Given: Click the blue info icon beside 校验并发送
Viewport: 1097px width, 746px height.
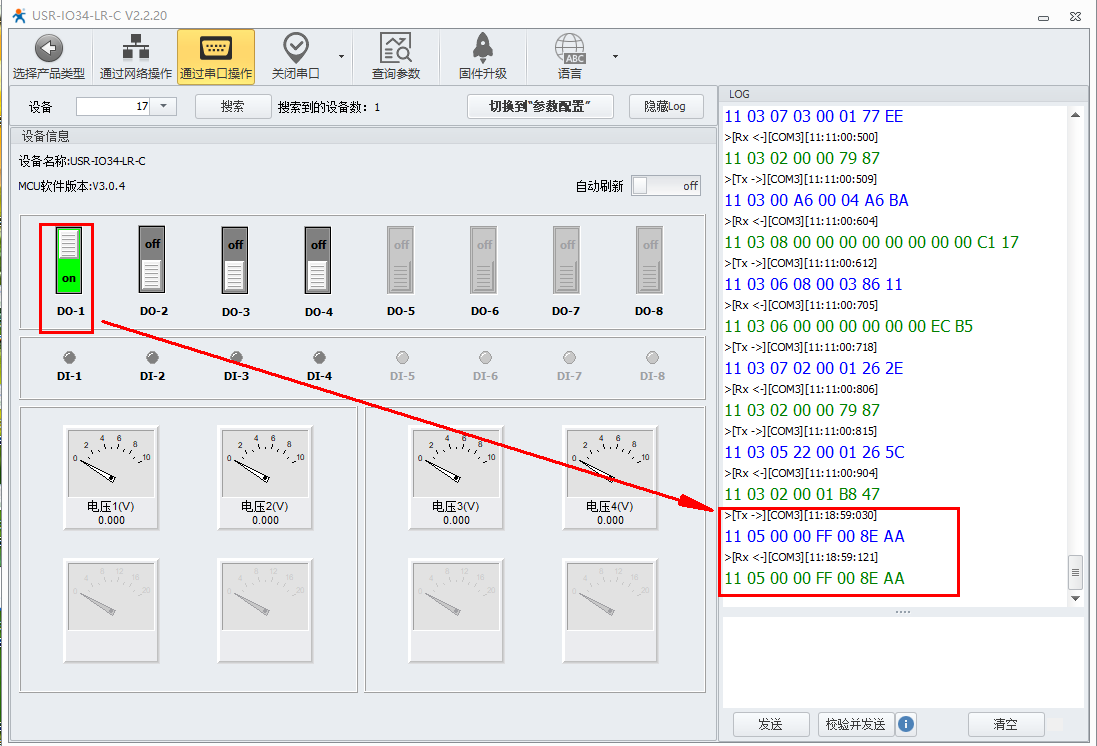Looking at the screenshot, I should point(906,724).
